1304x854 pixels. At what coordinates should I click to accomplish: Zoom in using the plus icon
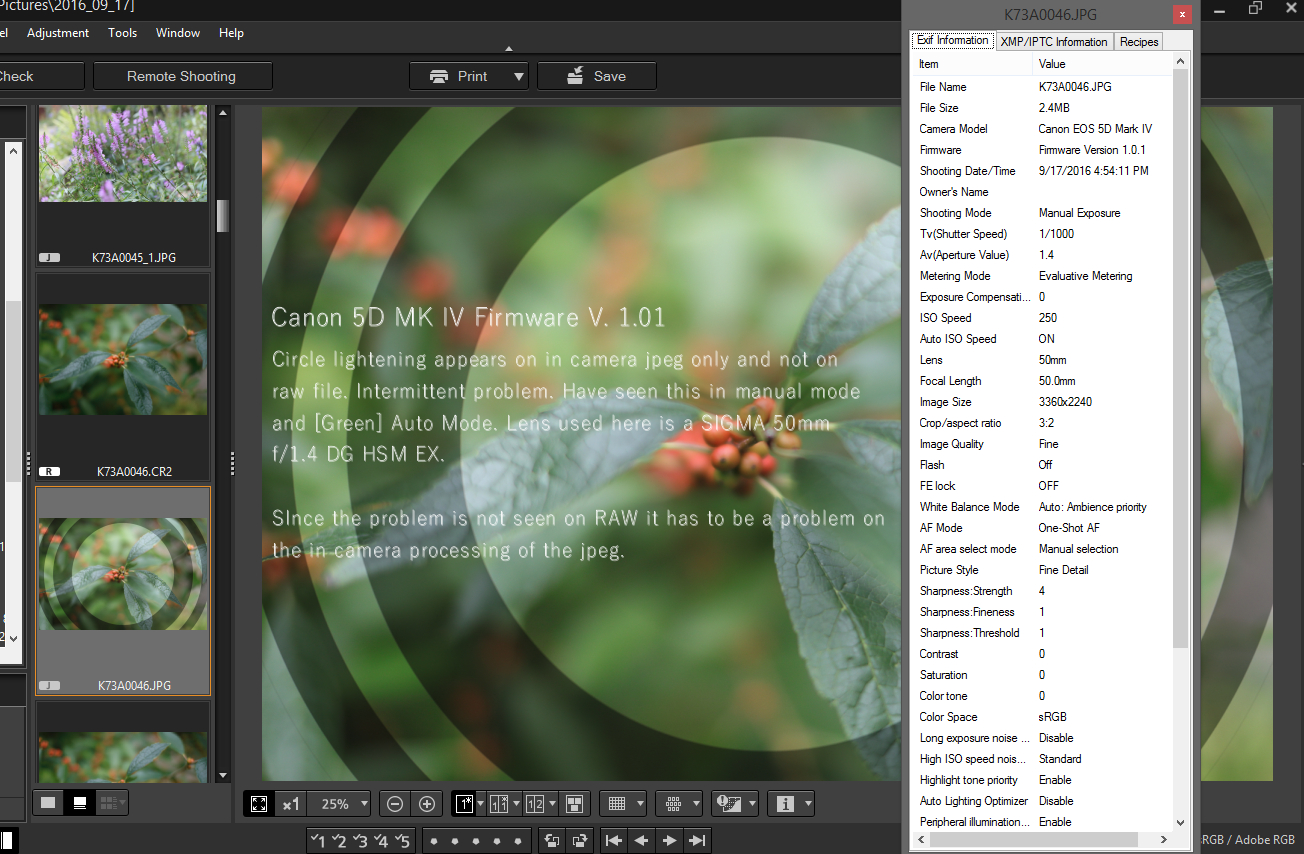pyautogui.click(x=426, y=803)
